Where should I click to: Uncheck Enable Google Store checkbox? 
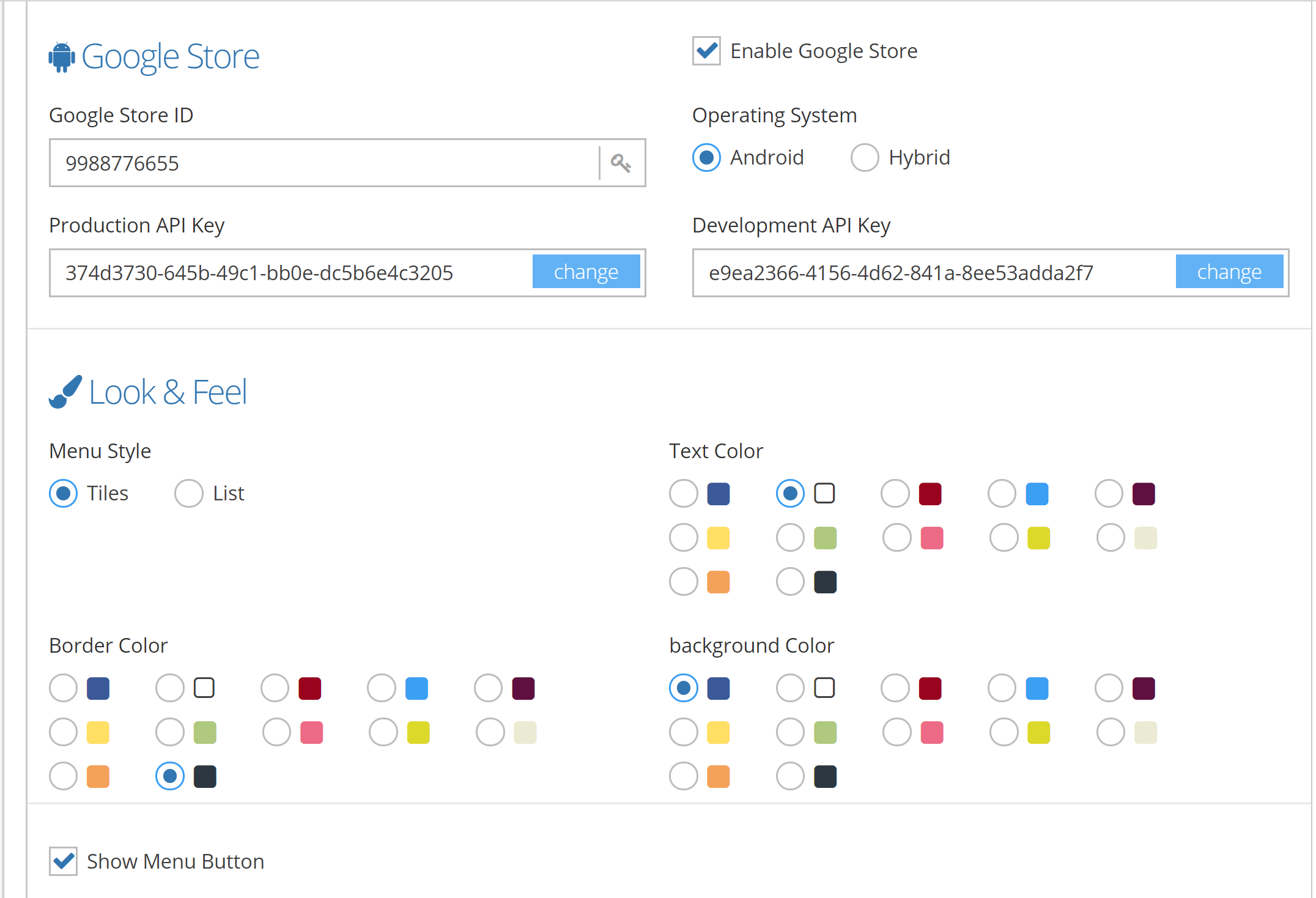click(x=706, y=51)
